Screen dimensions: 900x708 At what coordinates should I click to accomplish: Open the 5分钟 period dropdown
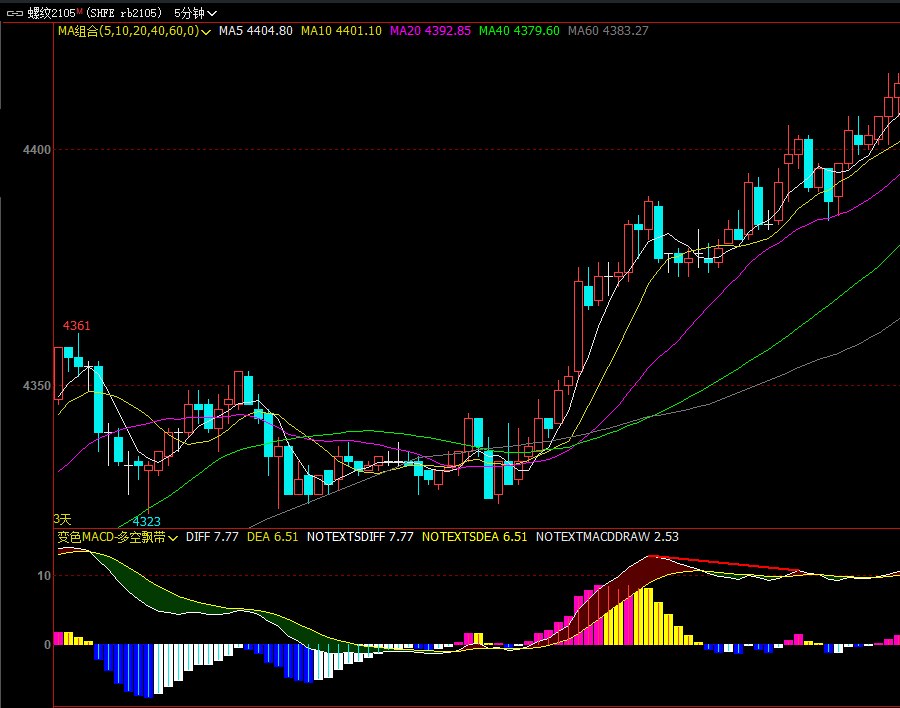pos(195,13)
